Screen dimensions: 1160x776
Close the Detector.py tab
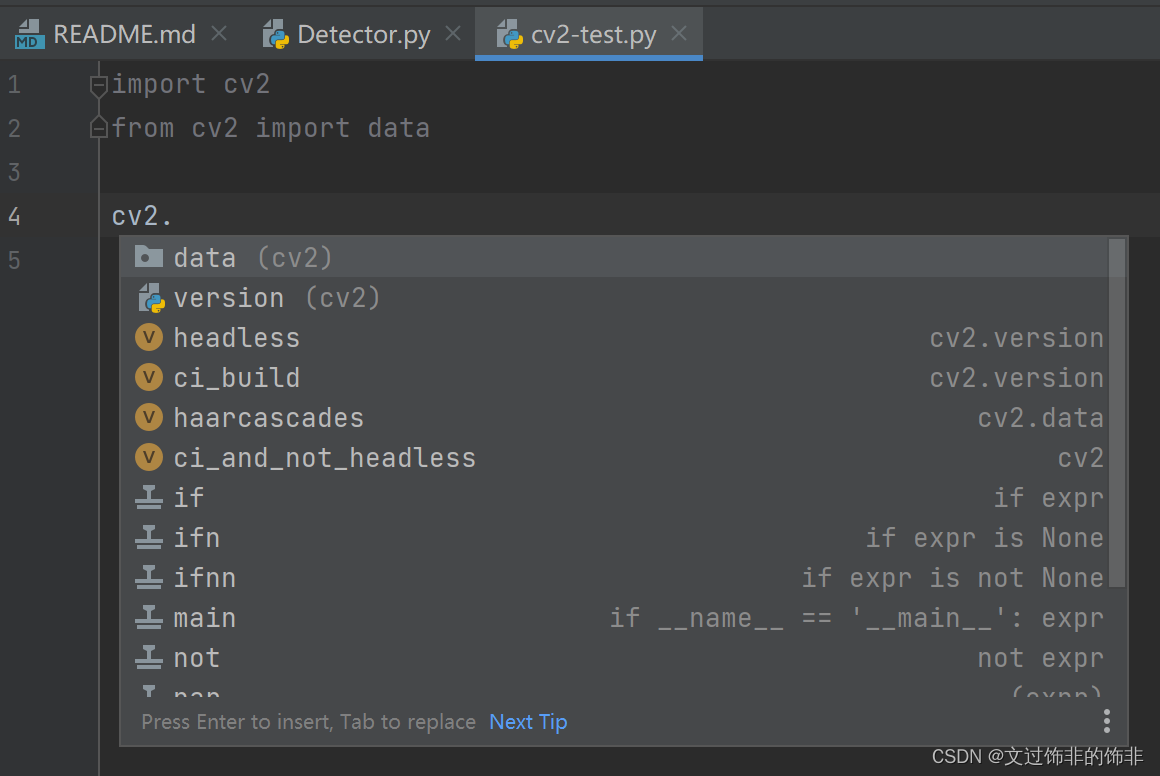453,34
